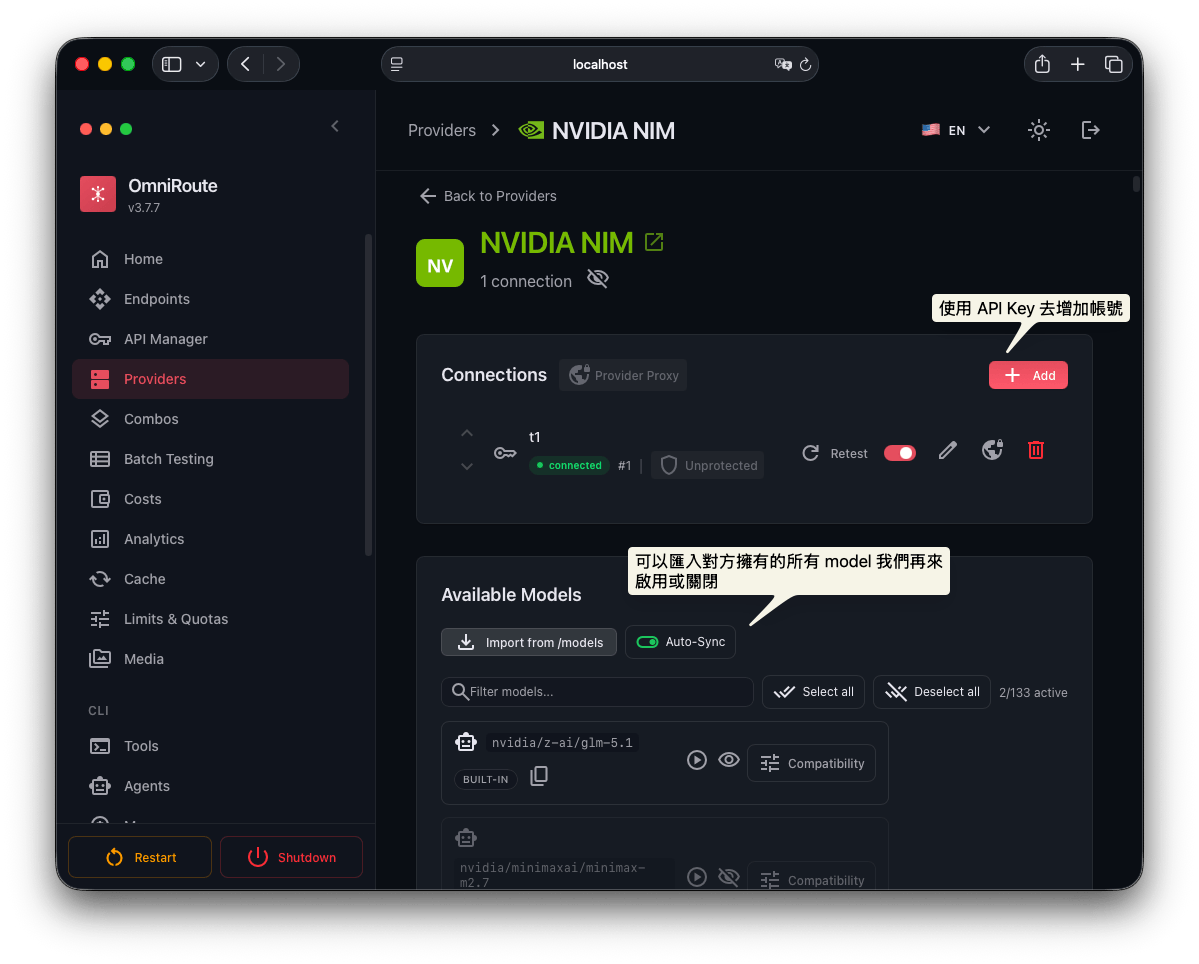1199x964 pixels.
Task: Click the Cache sync icon
Action: tap(100, 579)
